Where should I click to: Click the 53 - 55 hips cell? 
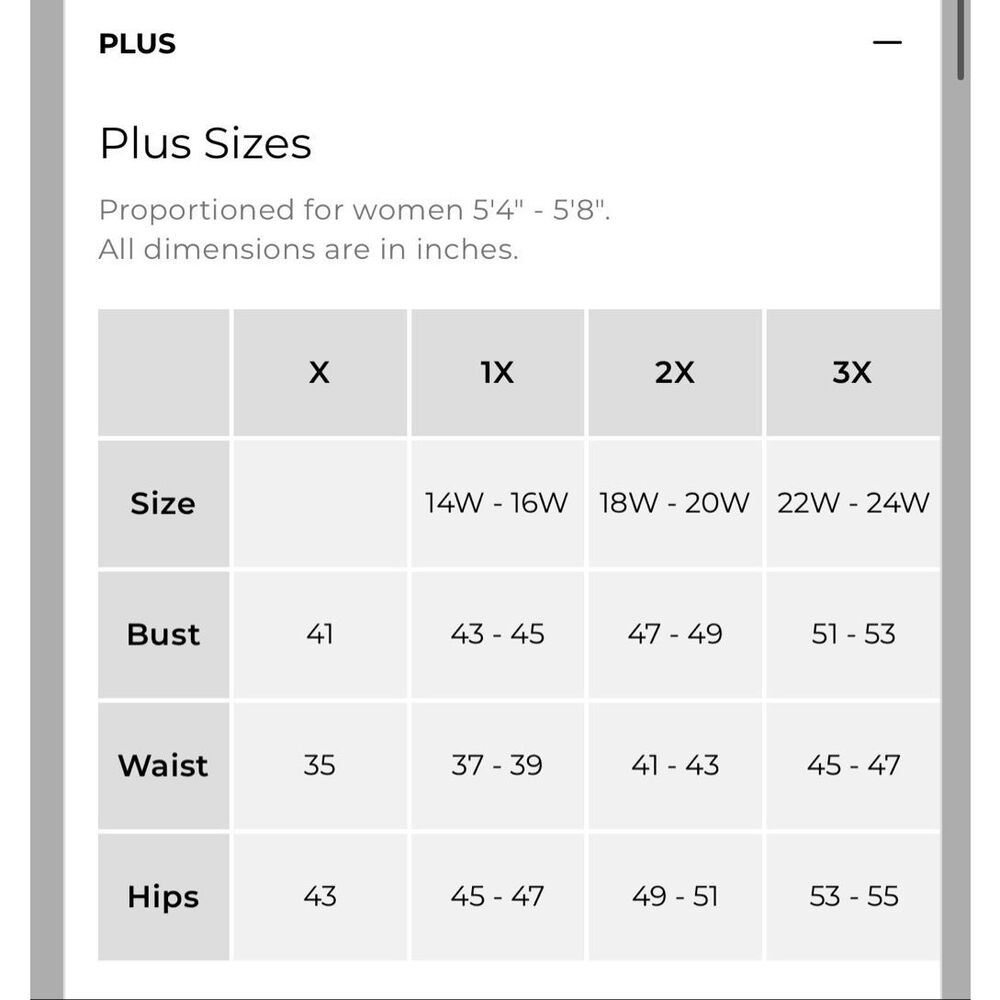pyautogui.click(x=853, y=897)
